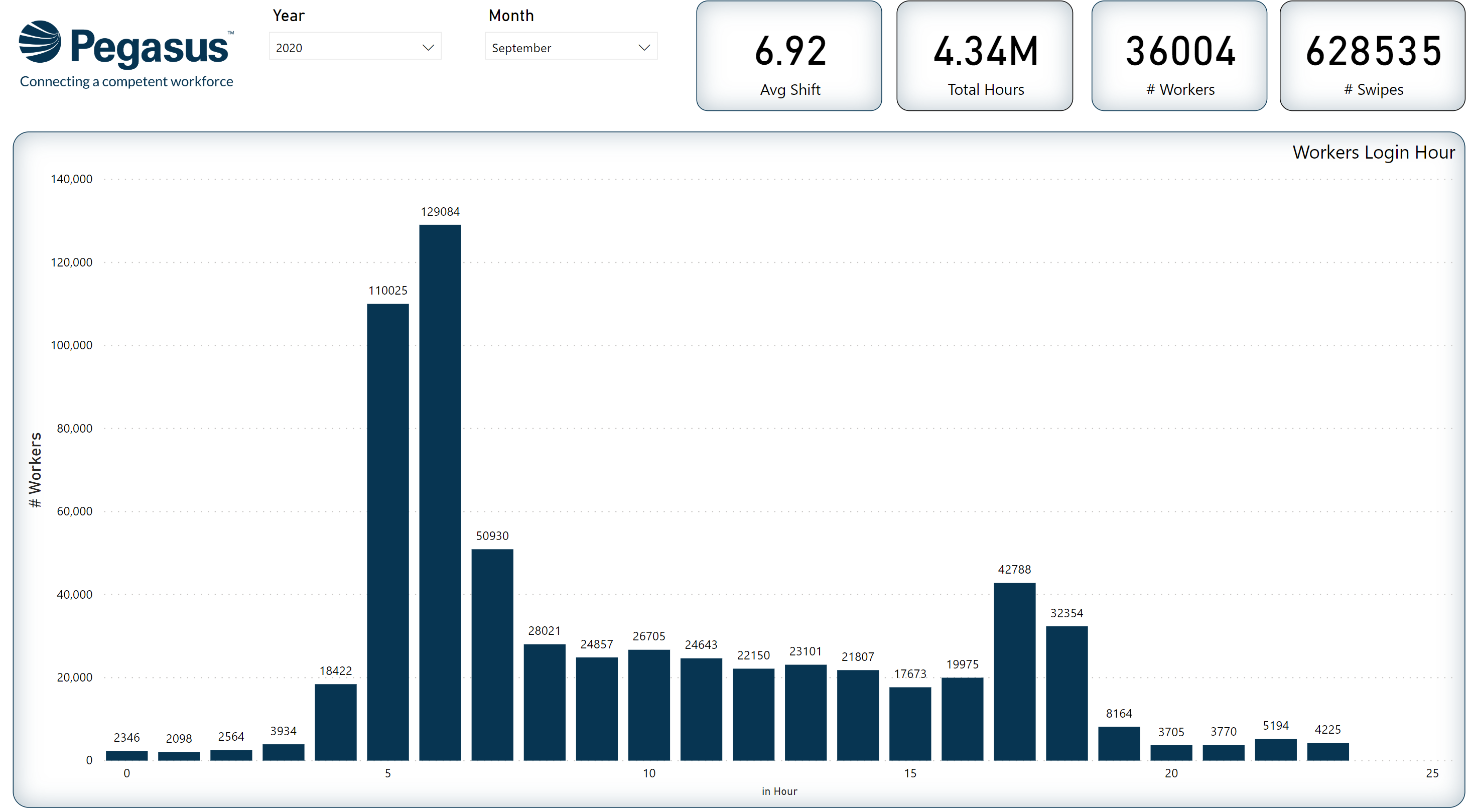
Task: Select the bar with value 32354
Action: [1066, 693]
